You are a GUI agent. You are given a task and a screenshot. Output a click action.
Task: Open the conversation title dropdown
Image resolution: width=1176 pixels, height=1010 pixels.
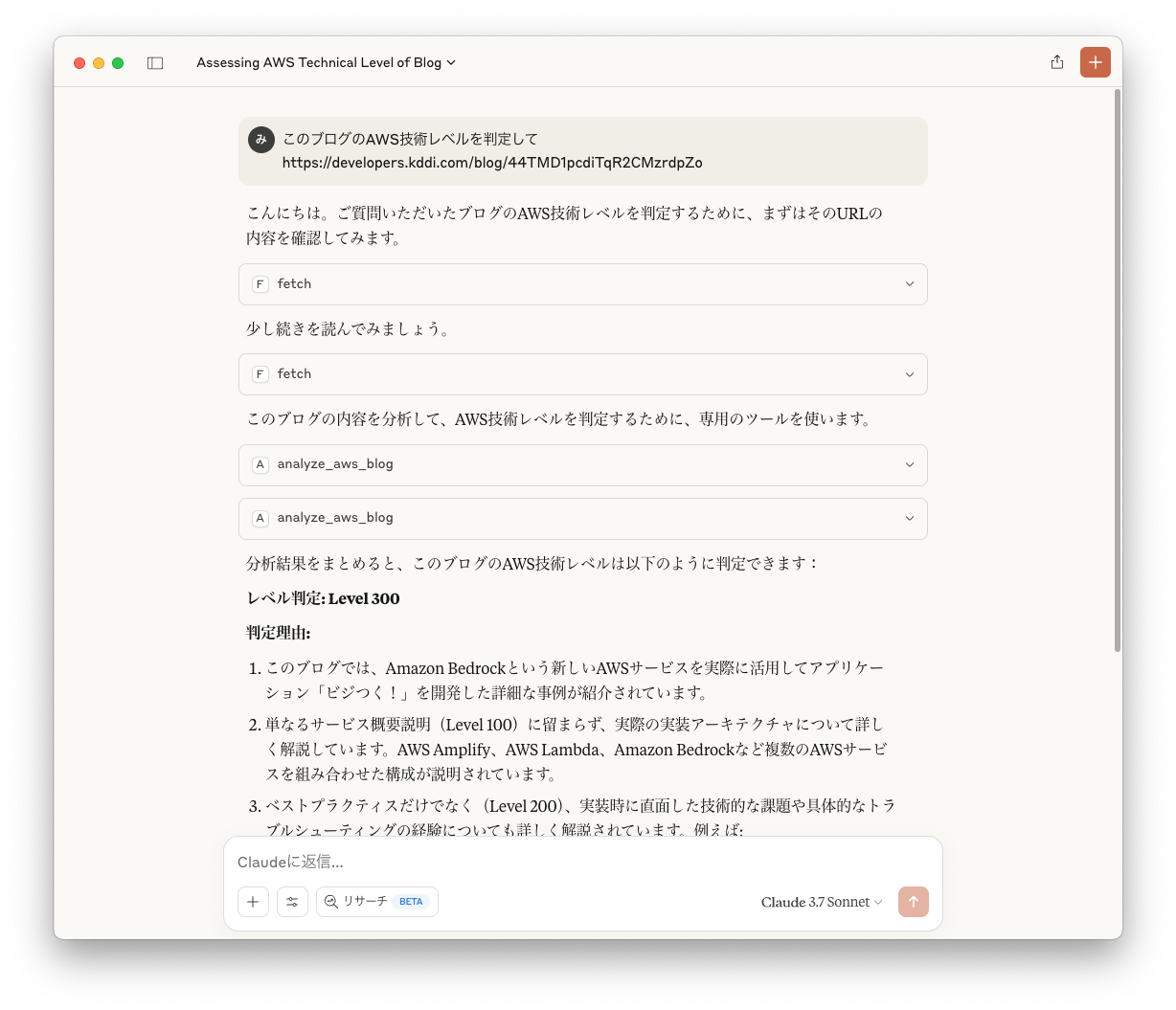tap(326, 62)
